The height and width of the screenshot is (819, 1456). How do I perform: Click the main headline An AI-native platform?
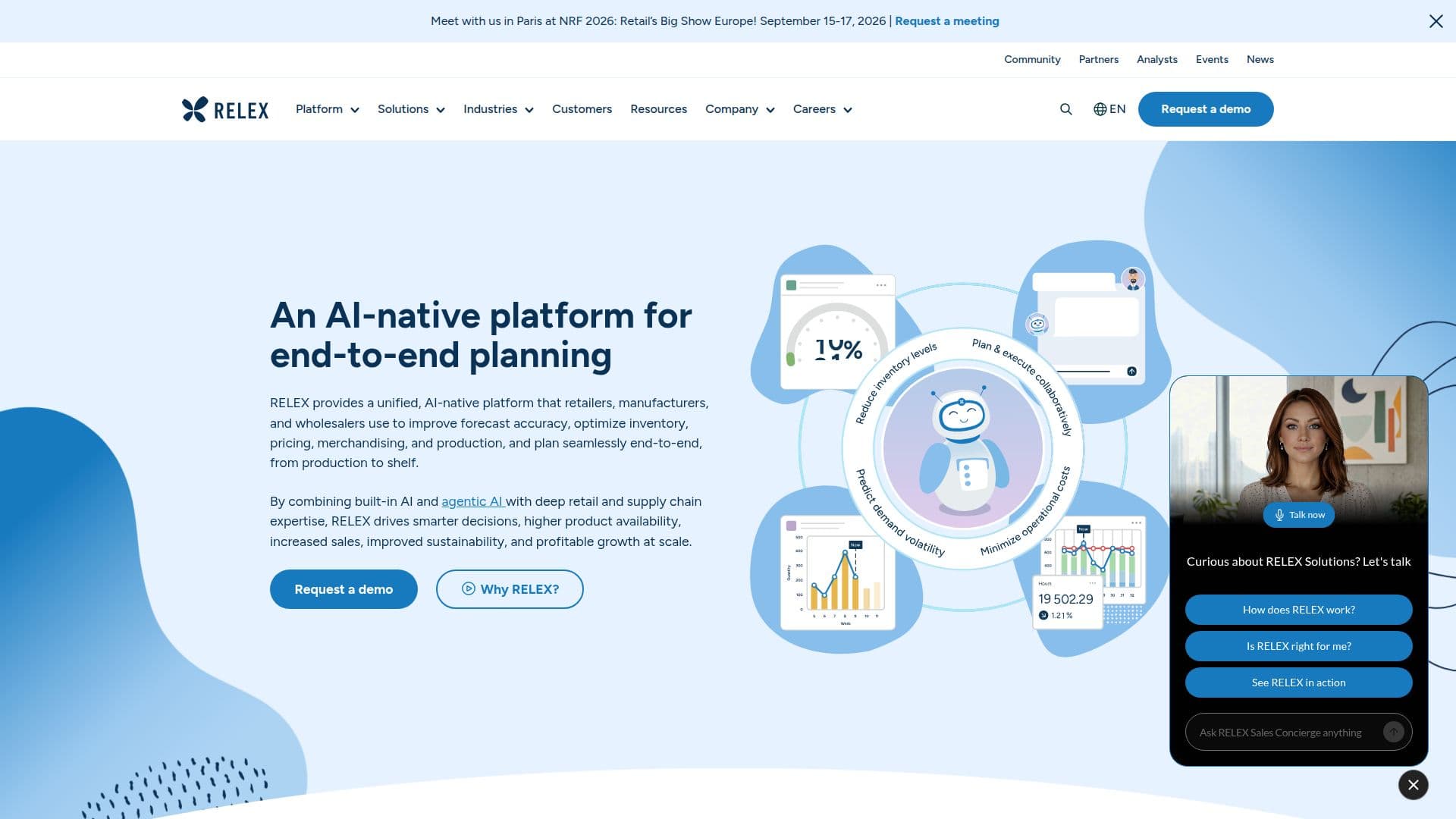pyautogui.click(x=481, y=335)
